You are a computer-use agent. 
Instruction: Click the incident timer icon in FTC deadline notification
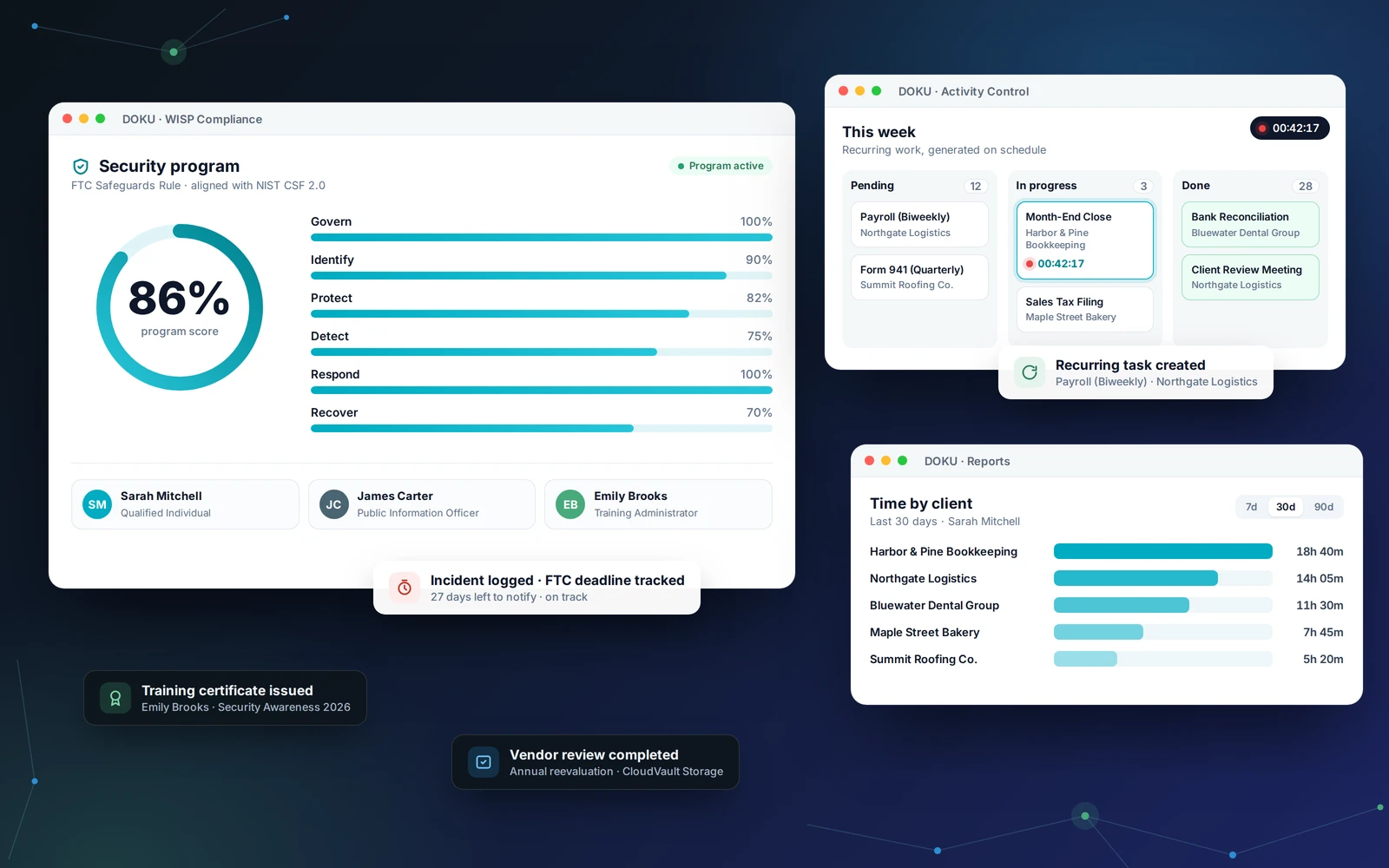(405, 588)
